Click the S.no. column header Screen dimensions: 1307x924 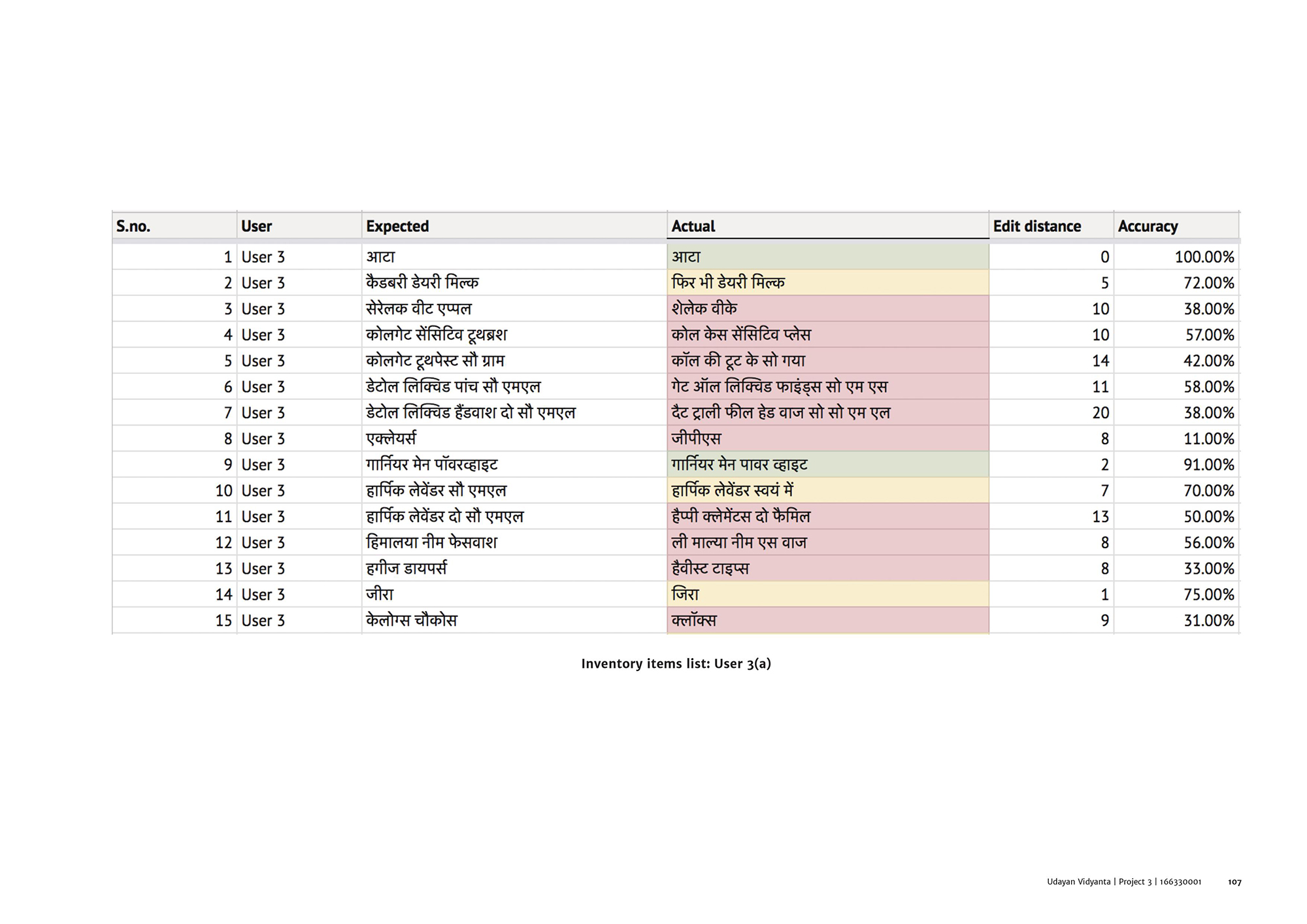point(133,226)
